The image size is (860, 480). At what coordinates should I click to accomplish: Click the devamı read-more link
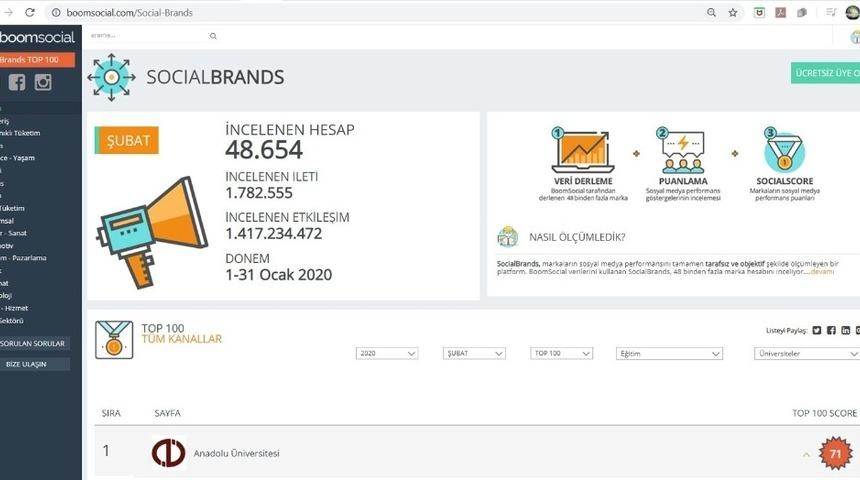coord(822,272)
